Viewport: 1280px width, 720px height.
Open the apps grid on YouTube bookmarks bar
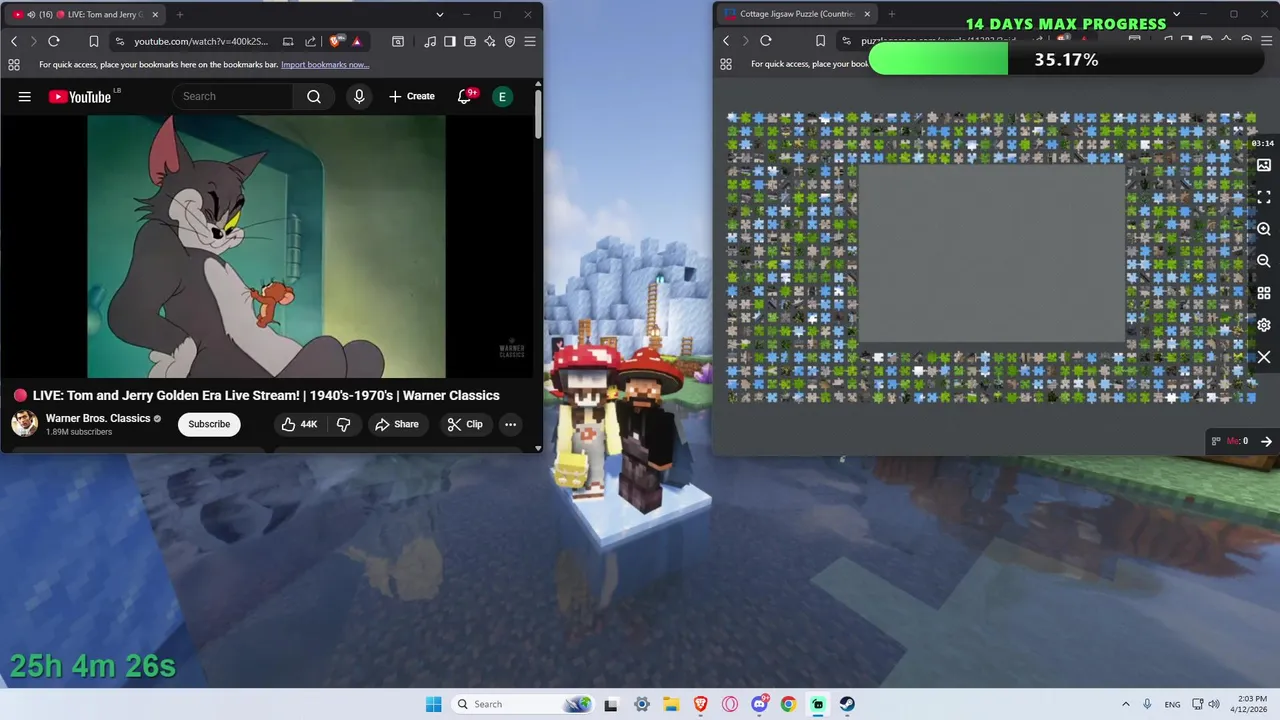click(x=14, y=65)
